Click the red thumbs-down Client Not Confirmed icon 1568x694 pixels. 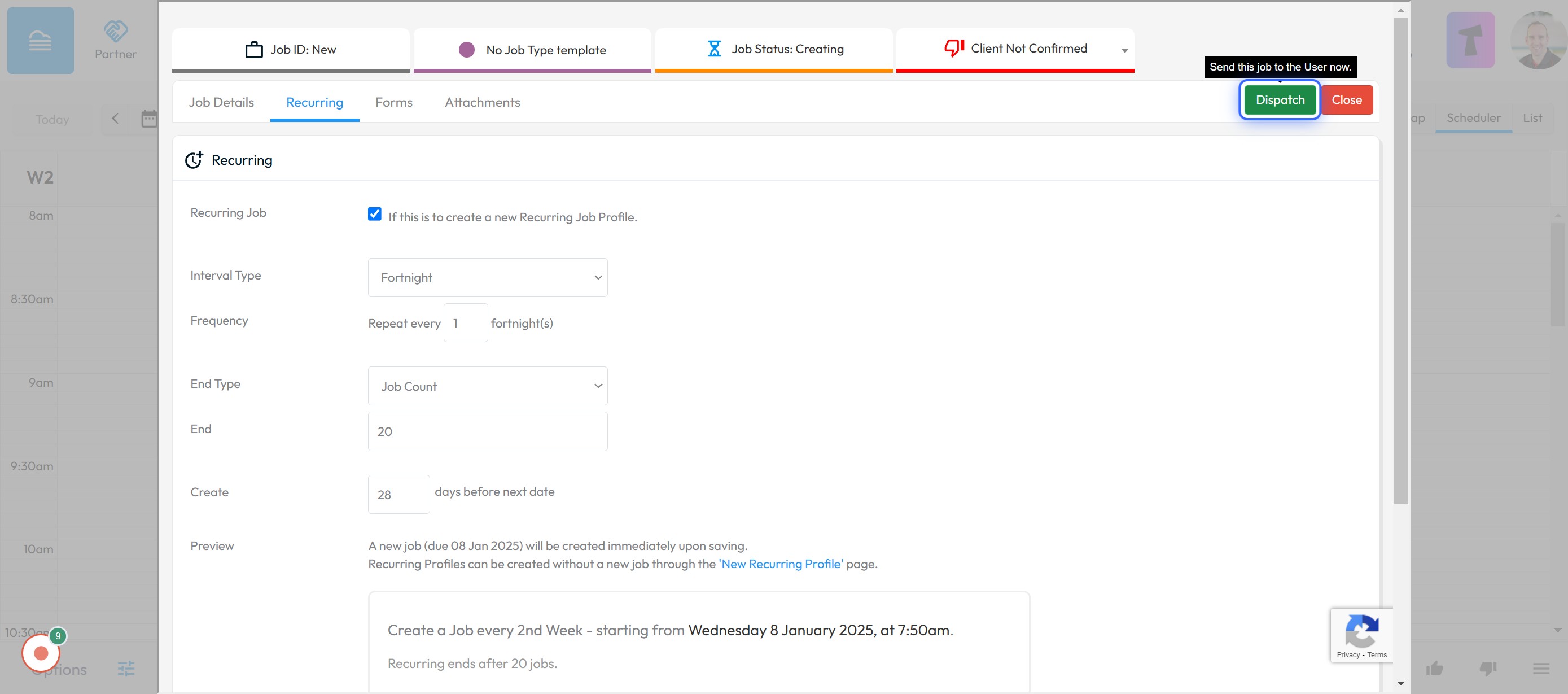954,48
